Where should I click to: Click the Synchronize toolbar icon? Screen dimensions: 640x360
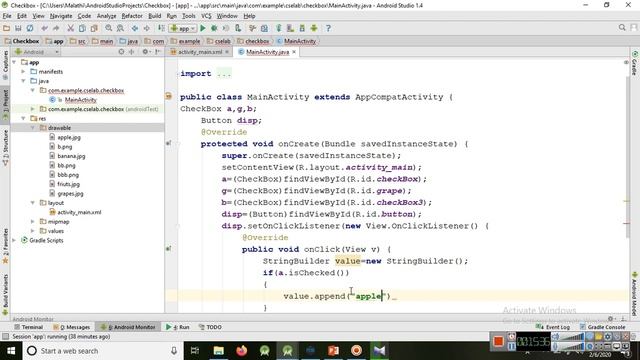click(30, 28)
